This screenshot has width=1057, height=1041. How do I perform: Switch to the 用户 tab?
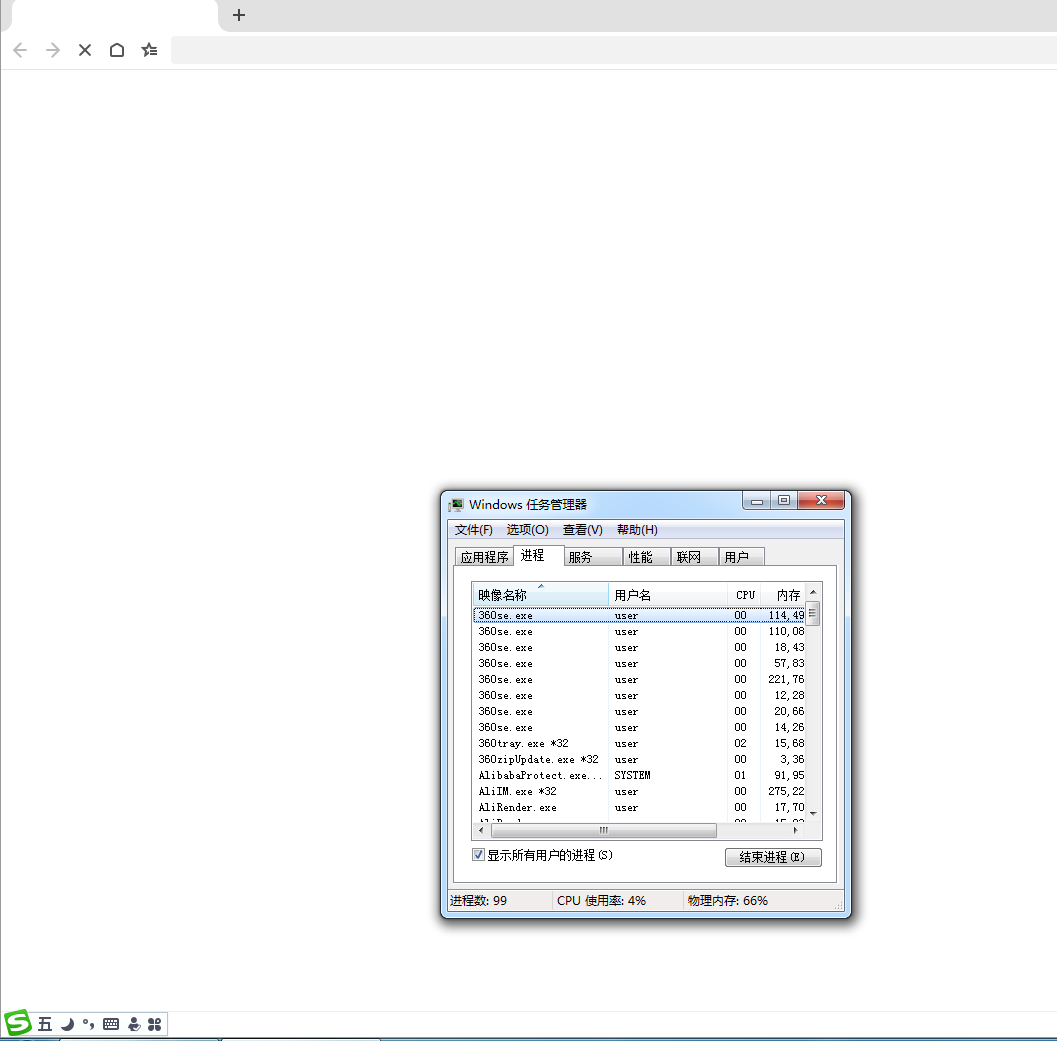tap(742, 557)
